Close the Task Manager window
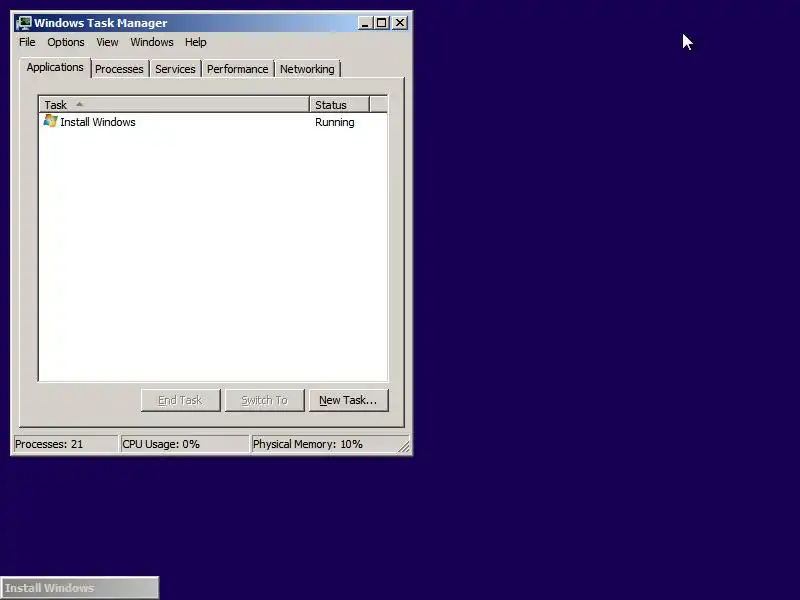800x600 pixels. pos(400,23)
